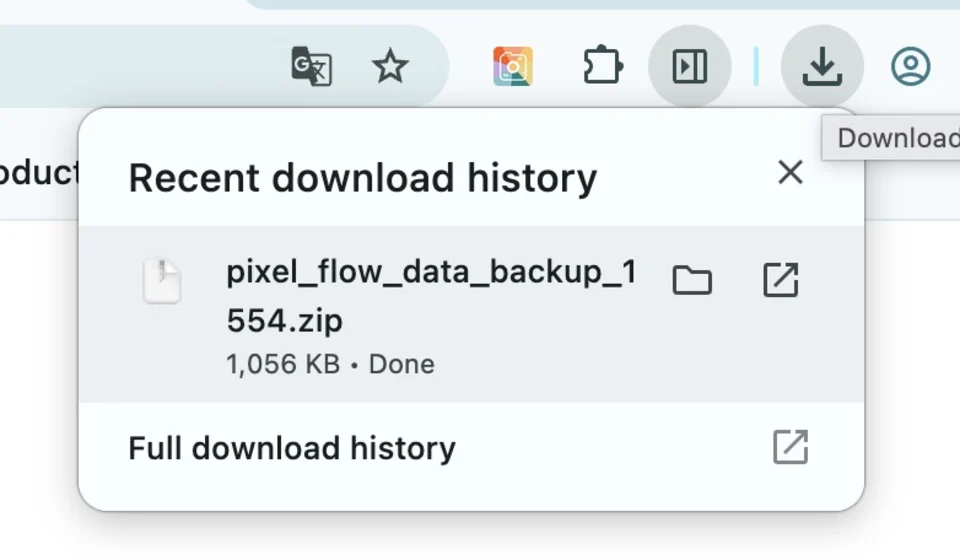Click the pixel_flow_data_backup_1554.zip file name
Image resolution: width=960 pixels, height=560 pixels.
[x=432, y=296]
